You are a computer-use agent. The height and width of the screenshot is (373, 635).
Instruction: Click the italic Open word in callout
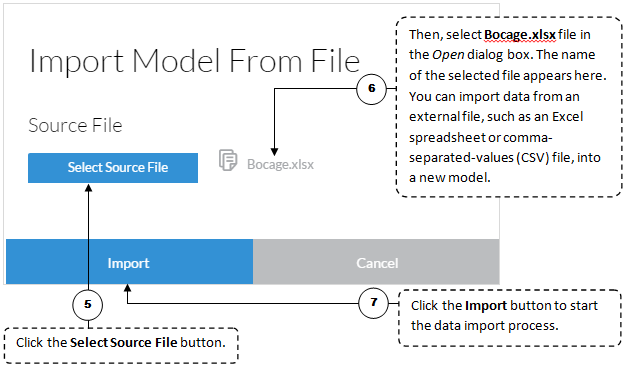pos(448,55)
